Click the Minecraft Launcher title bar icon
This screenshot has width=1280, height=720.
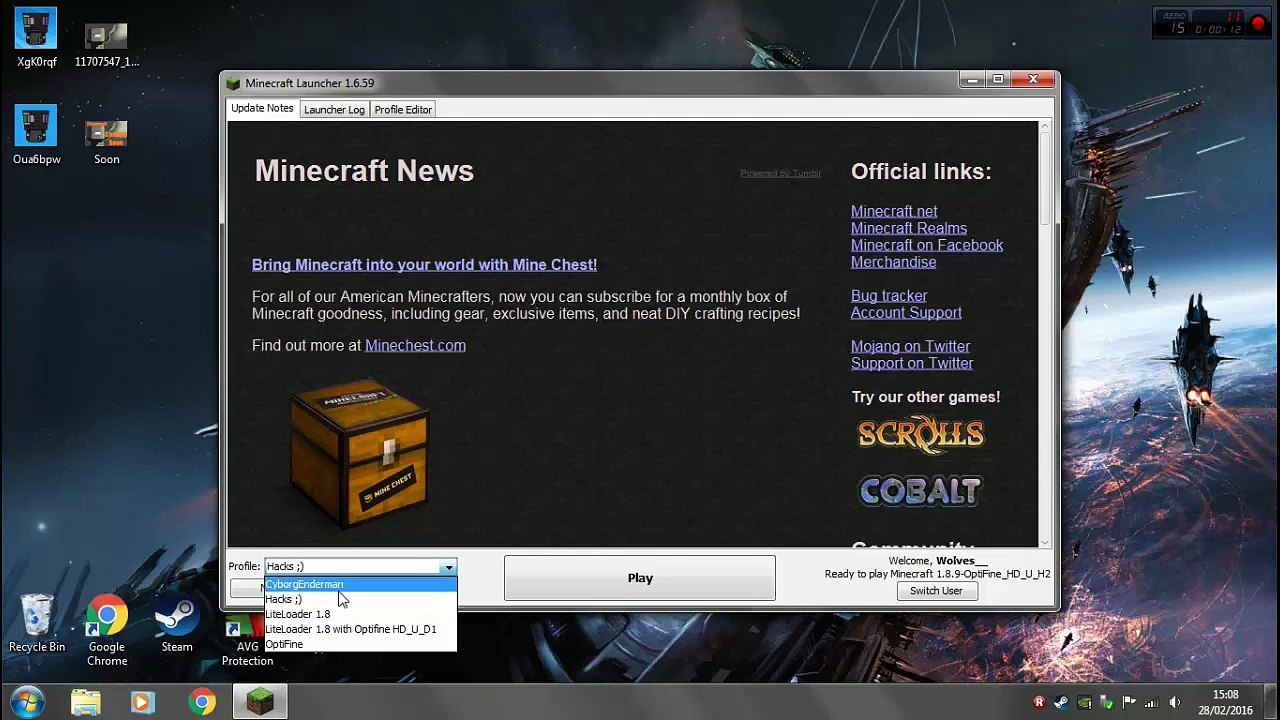233,83
